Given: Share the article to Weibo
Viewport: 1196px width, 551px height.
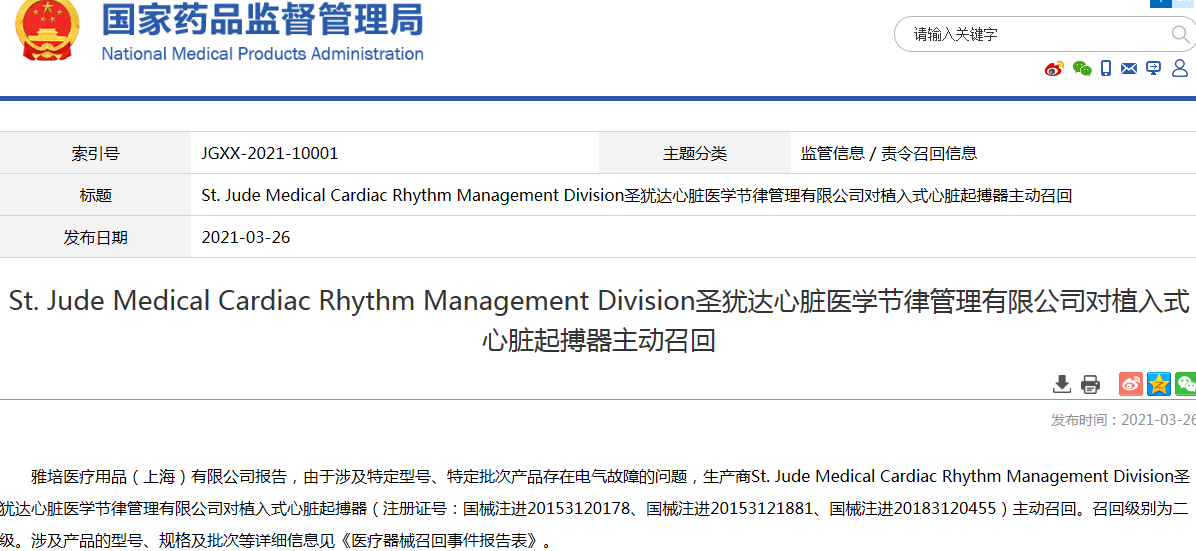Looking at the screenshot, I should pos(1131,384).
